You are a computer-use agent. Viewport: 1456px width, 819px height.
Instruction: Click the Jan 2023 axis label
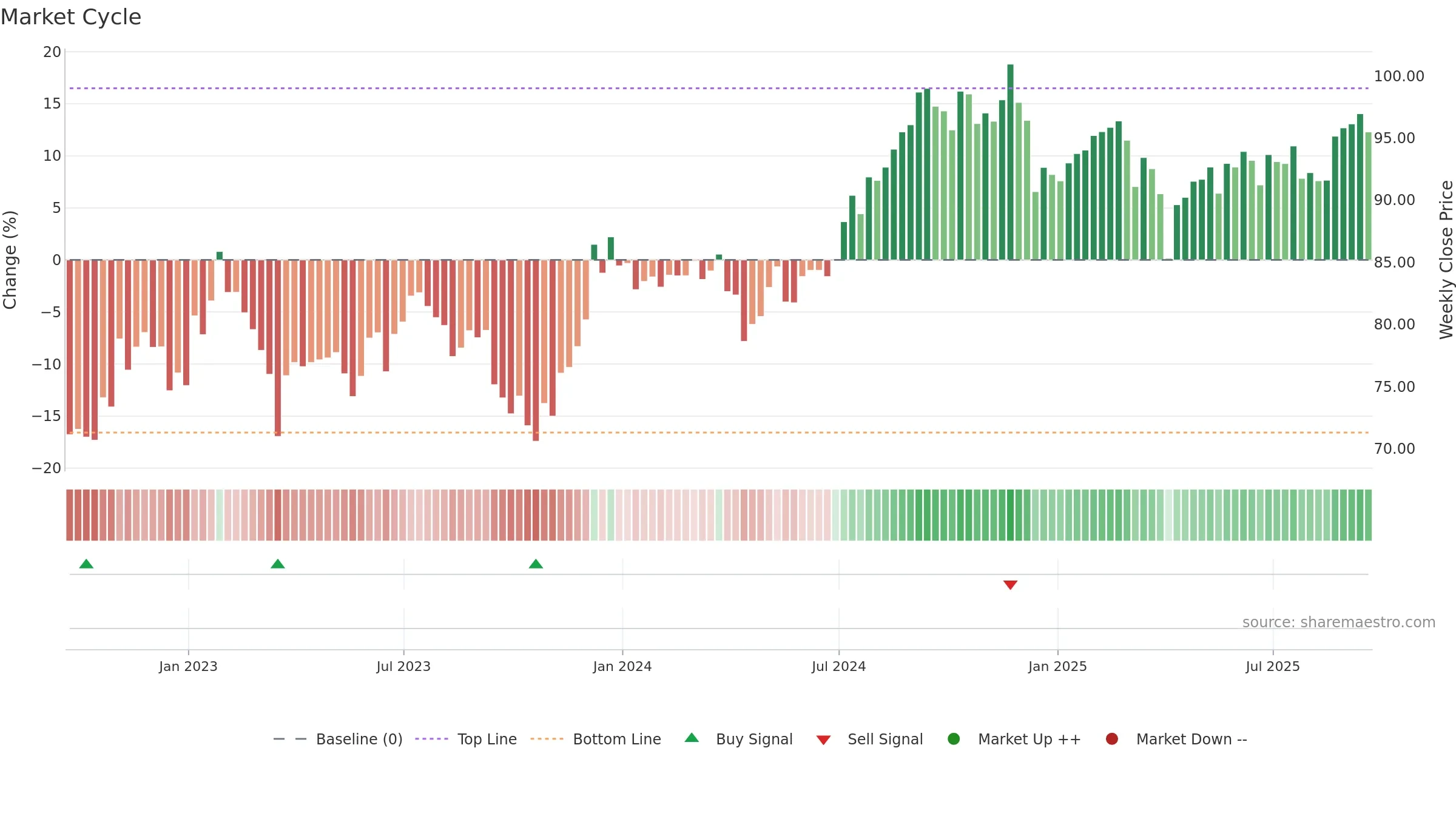[188, 666]
